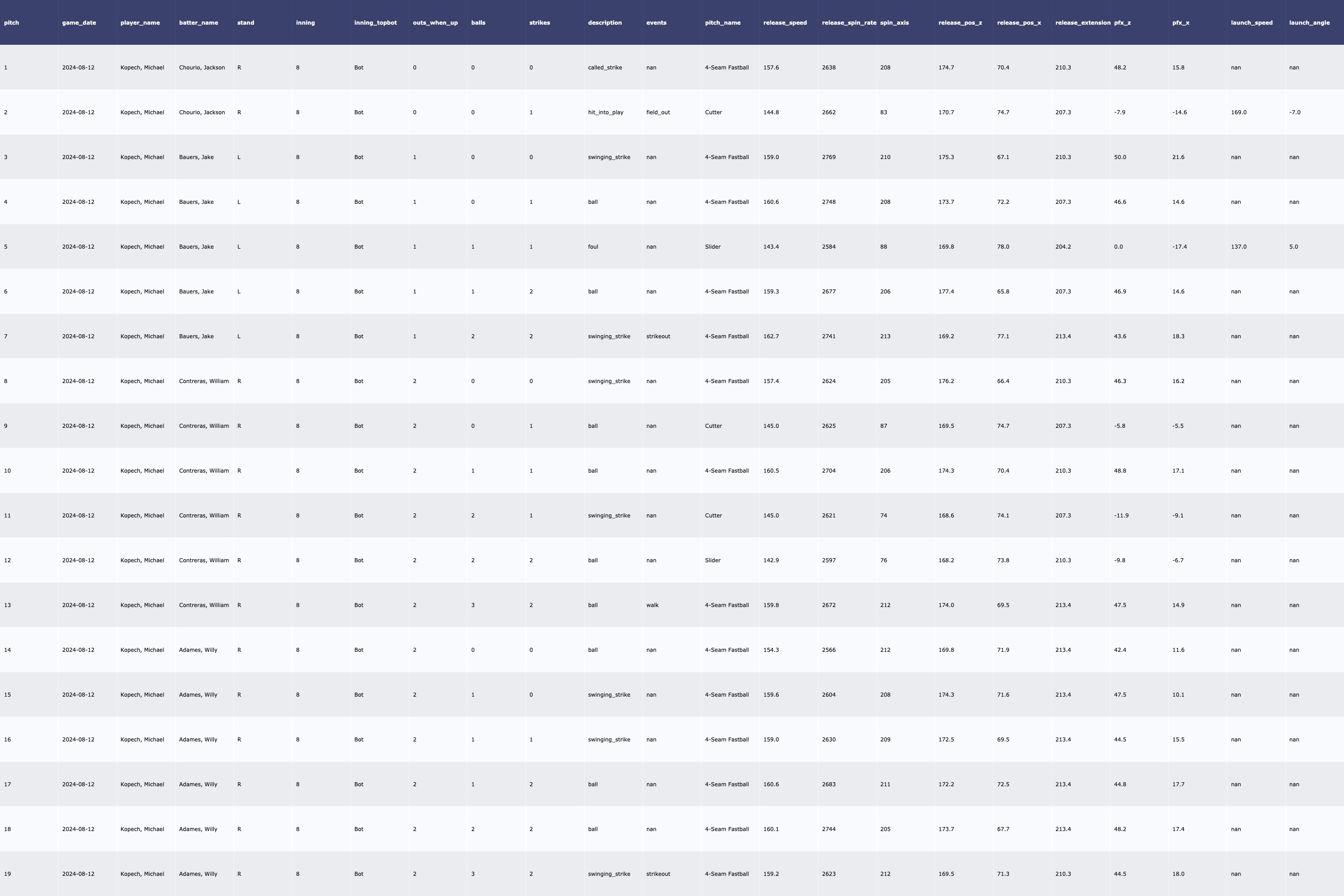Click the batter_name column header
This screenshot has width=1344, height=896.
[198, 23]
